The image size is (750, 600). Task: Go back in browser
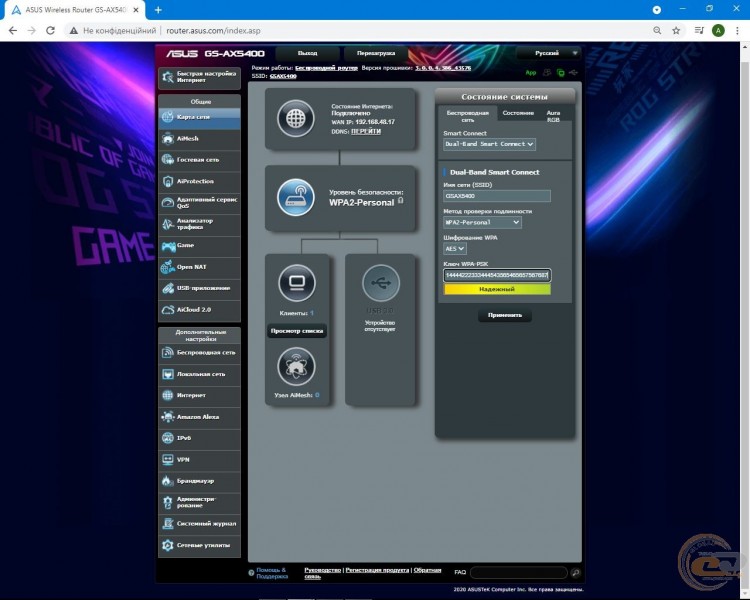click(13, 31)
